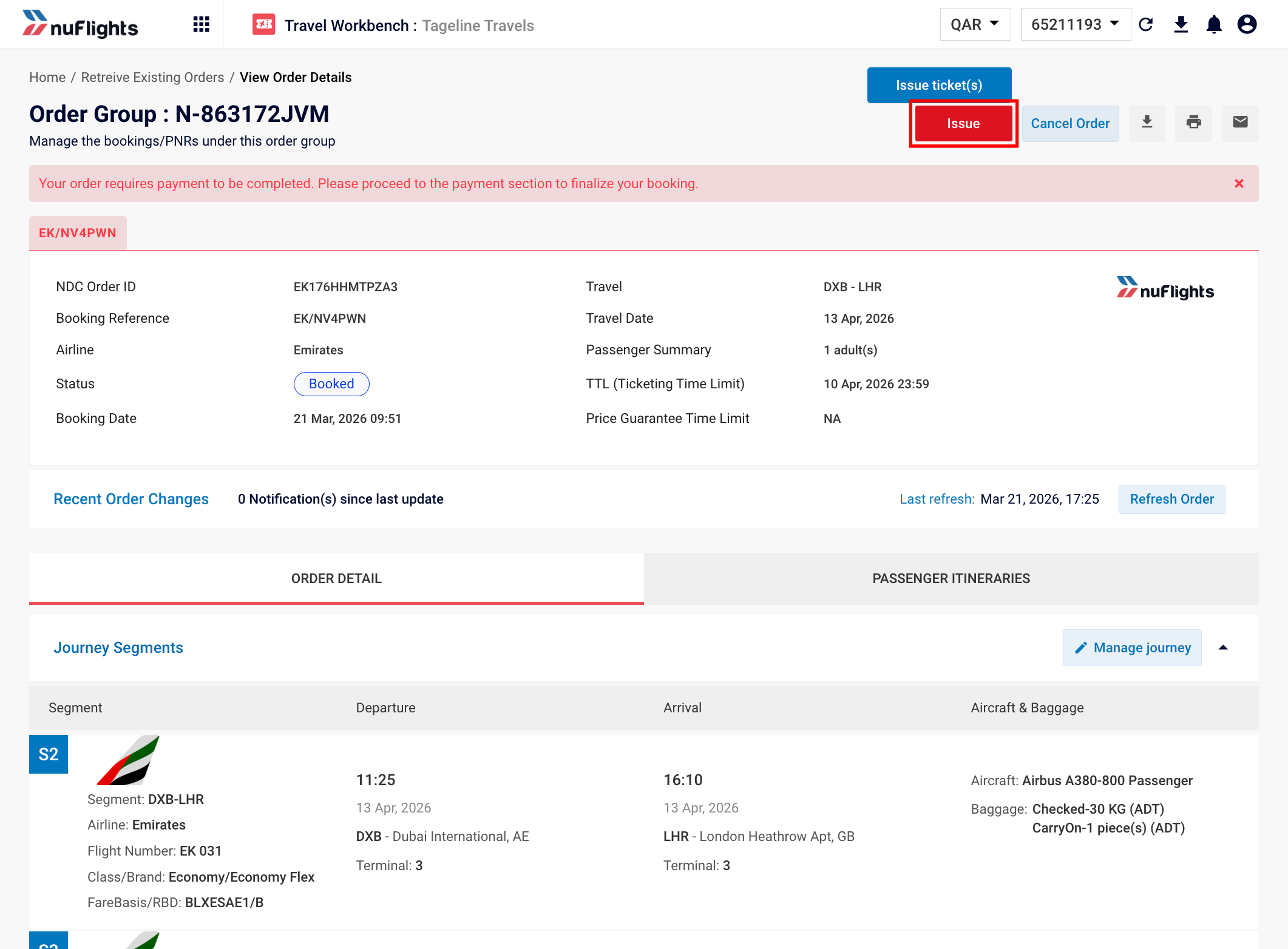Open the user account profile icon
Screen dimensions: 1288x949
pyautogui.click(x=1247, y=24)
